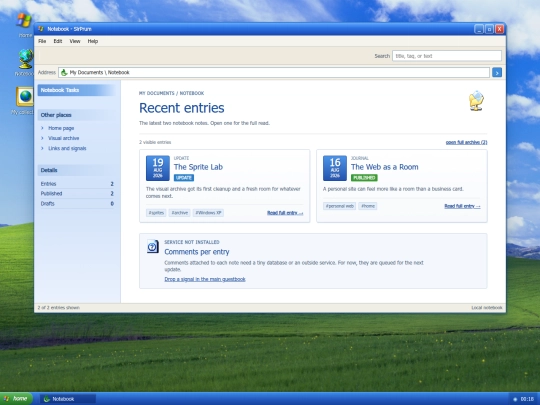Click the SERVICE NOT INSTALLED label
The width and height of the screenshot is (540, 405).
(192, 242)
